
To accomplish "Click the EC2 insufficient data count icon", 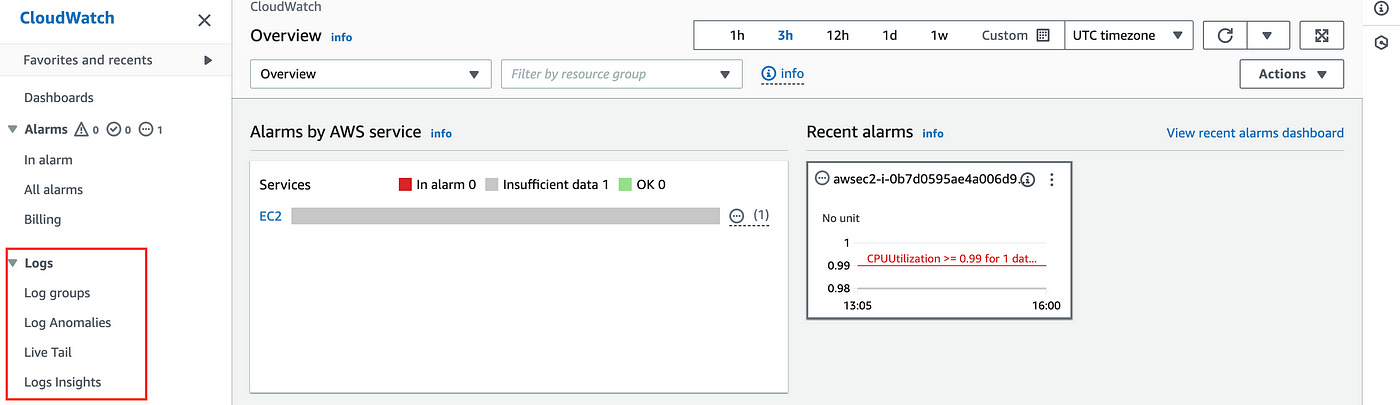I will tap(737, 216).
